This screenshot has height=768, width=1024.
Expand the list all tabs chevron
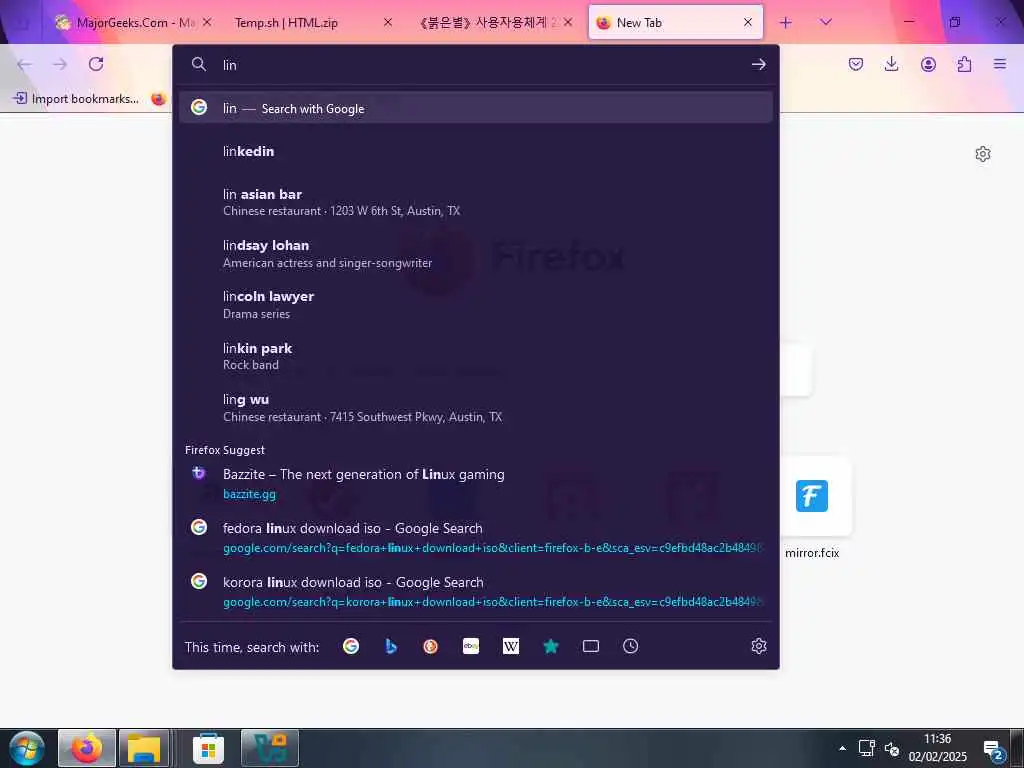coord(825,22)
